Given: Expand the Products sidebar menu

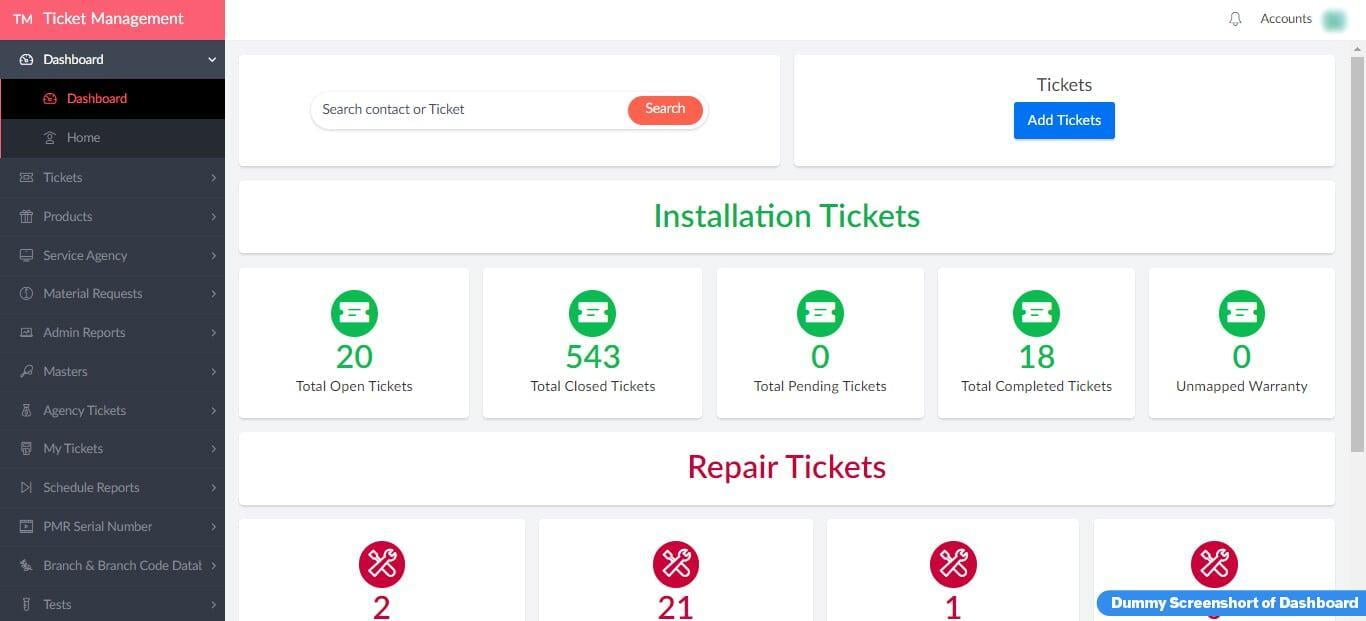Looking at the screenshot, I should [112, 216].
